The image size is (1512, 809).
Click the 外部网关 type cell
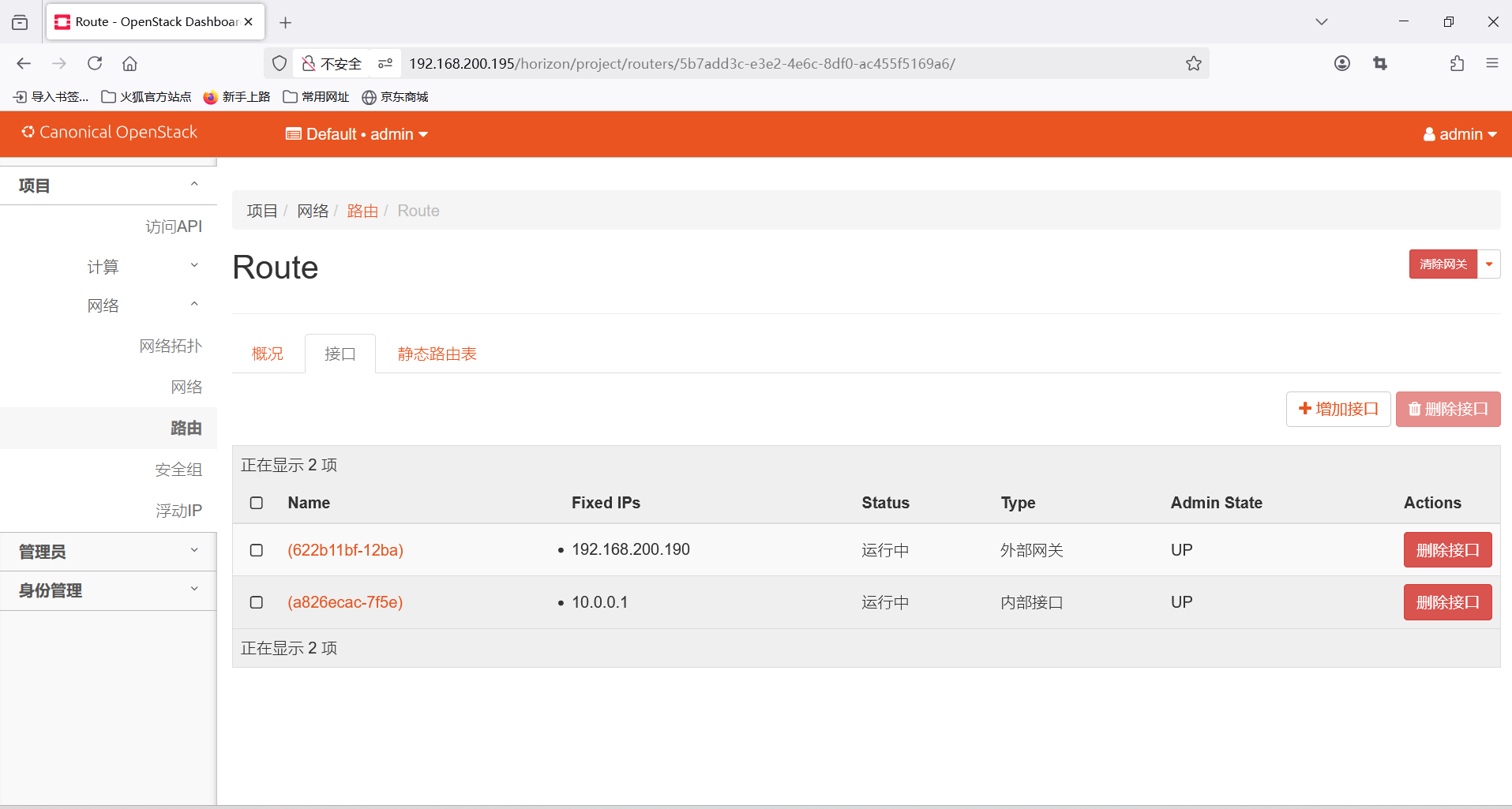1032,550
